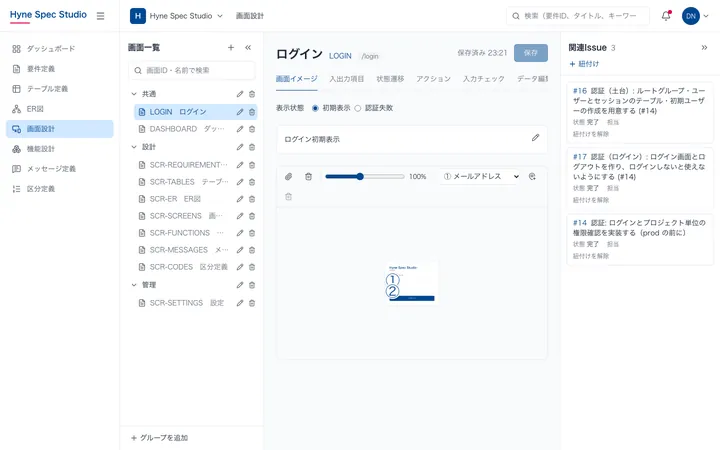Collapse the 画面一覧 panel

(248, 47)
